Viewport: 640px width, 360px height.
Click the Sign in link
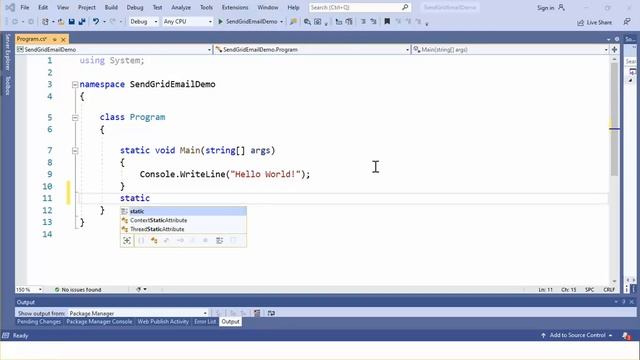545,8
